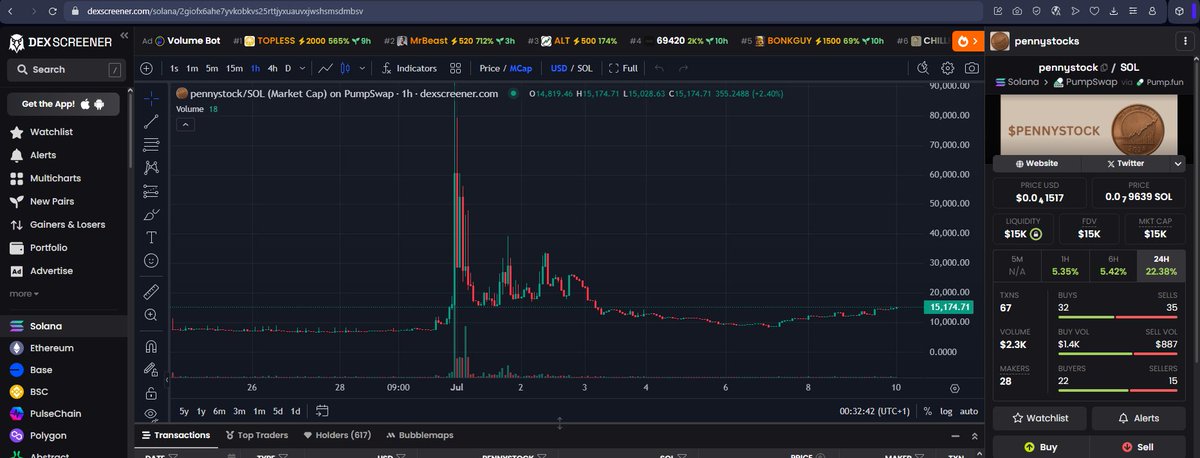Image resolution: width=1200 pixels, height=458 pixels.
Task: Enter Full screen chart mode
Action: [x=622, y=68]
